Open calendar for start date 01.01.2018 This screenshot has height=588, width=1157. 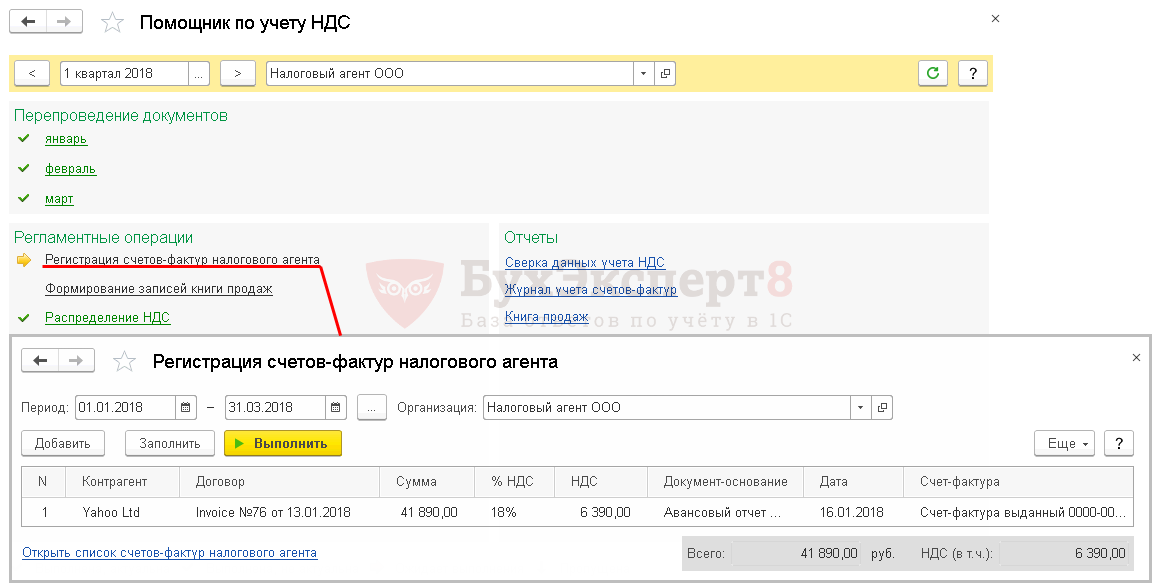tap(185, 407)
